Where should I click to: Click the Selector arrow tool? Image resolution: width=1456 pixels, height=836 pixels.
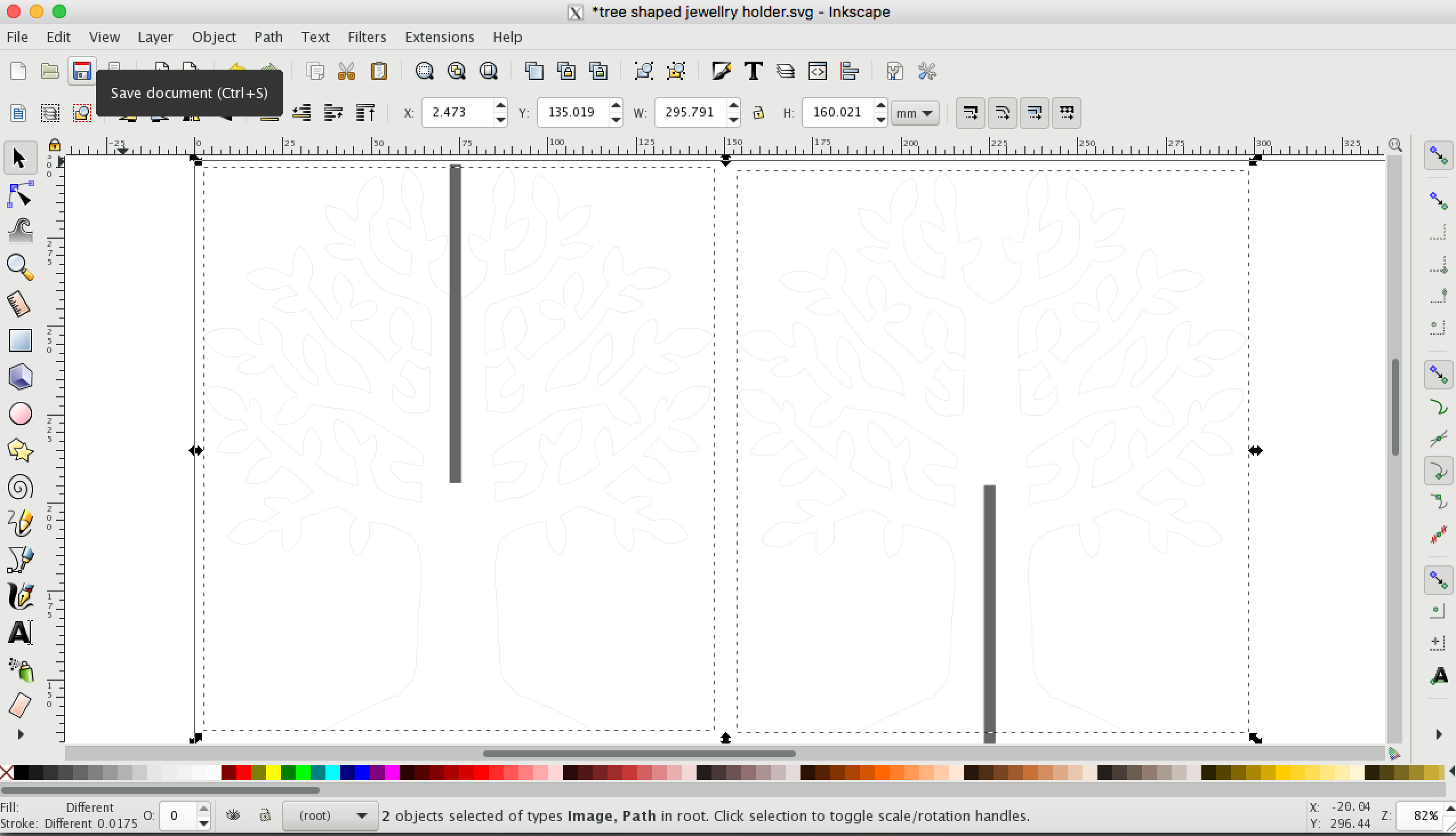pos(21,158)
